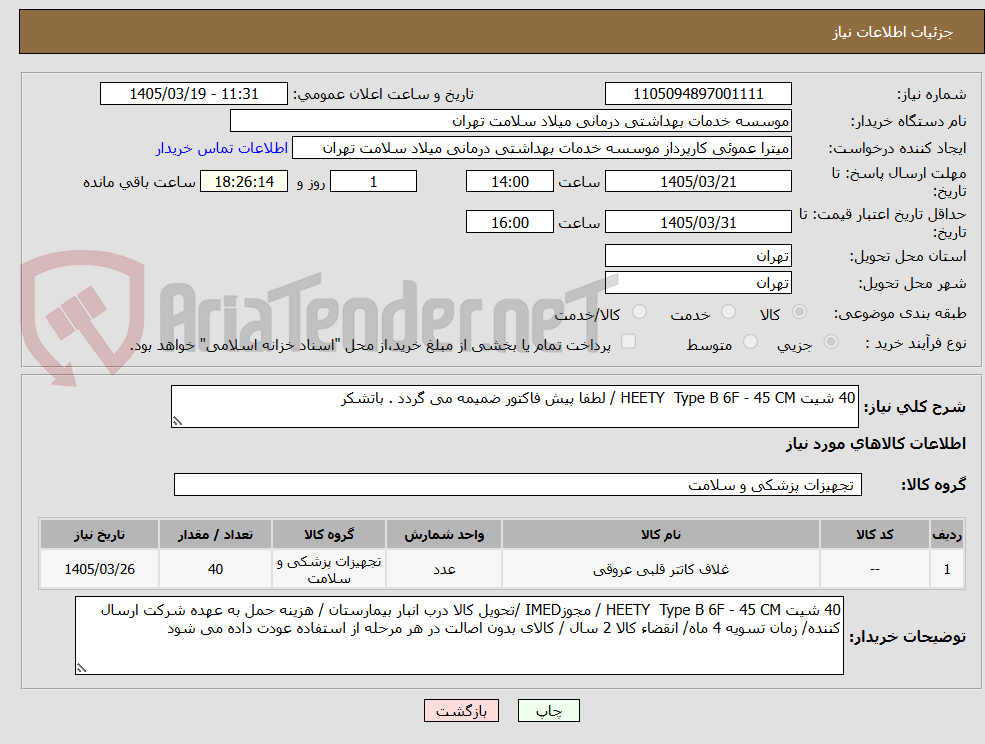Click the واحد شمارش column header

click(444, 535)
